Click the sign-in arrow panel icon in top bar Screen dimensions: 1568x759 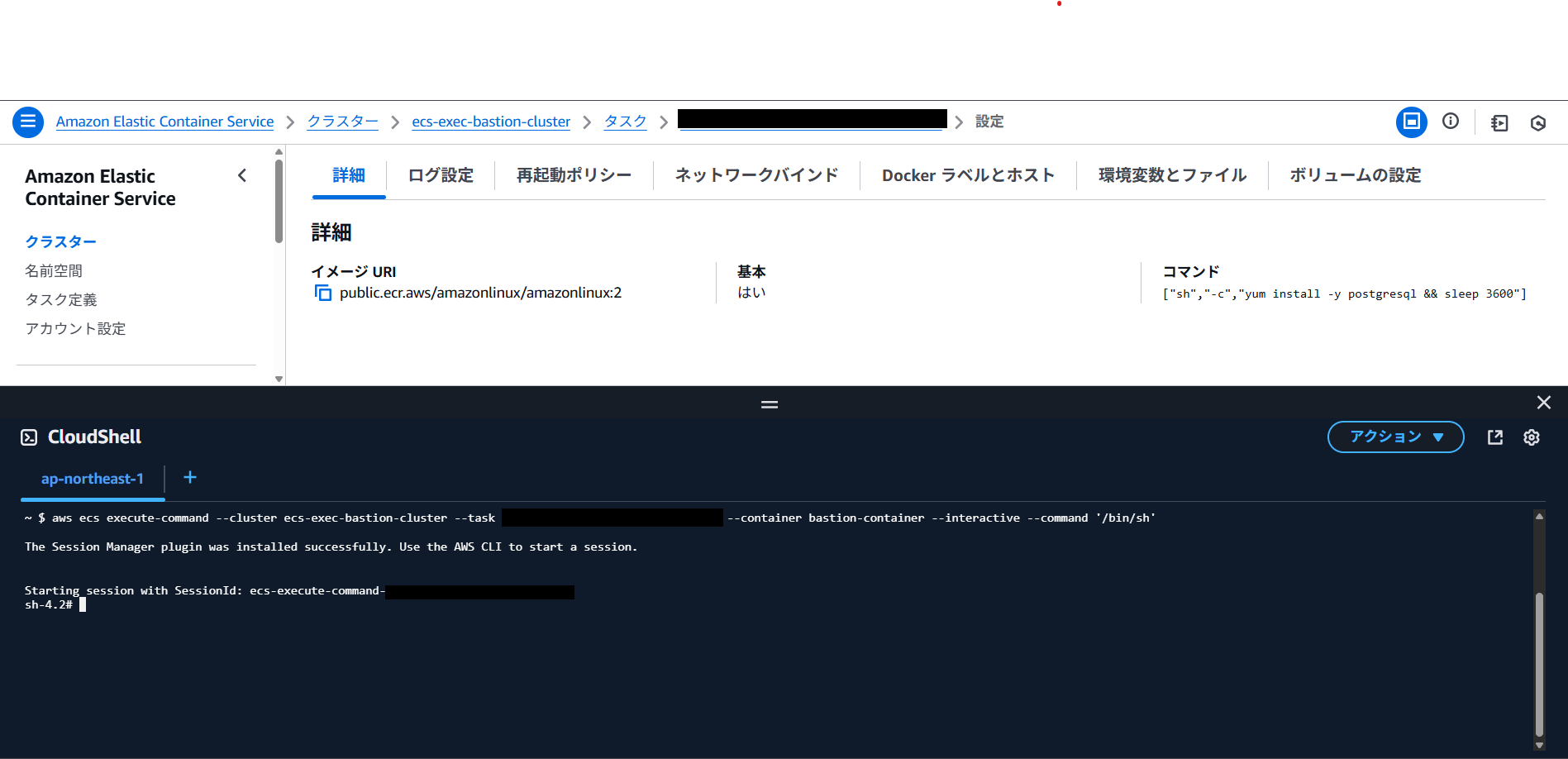[x=1499, y=123]
